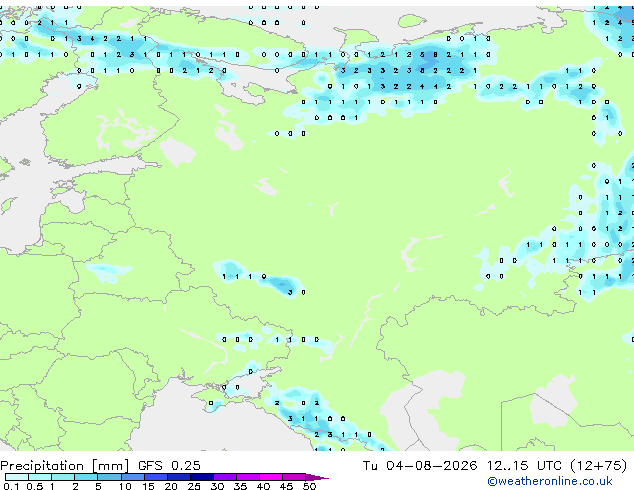
Task: Click the legend value '0.5'
Action: (x=34, y=486)
